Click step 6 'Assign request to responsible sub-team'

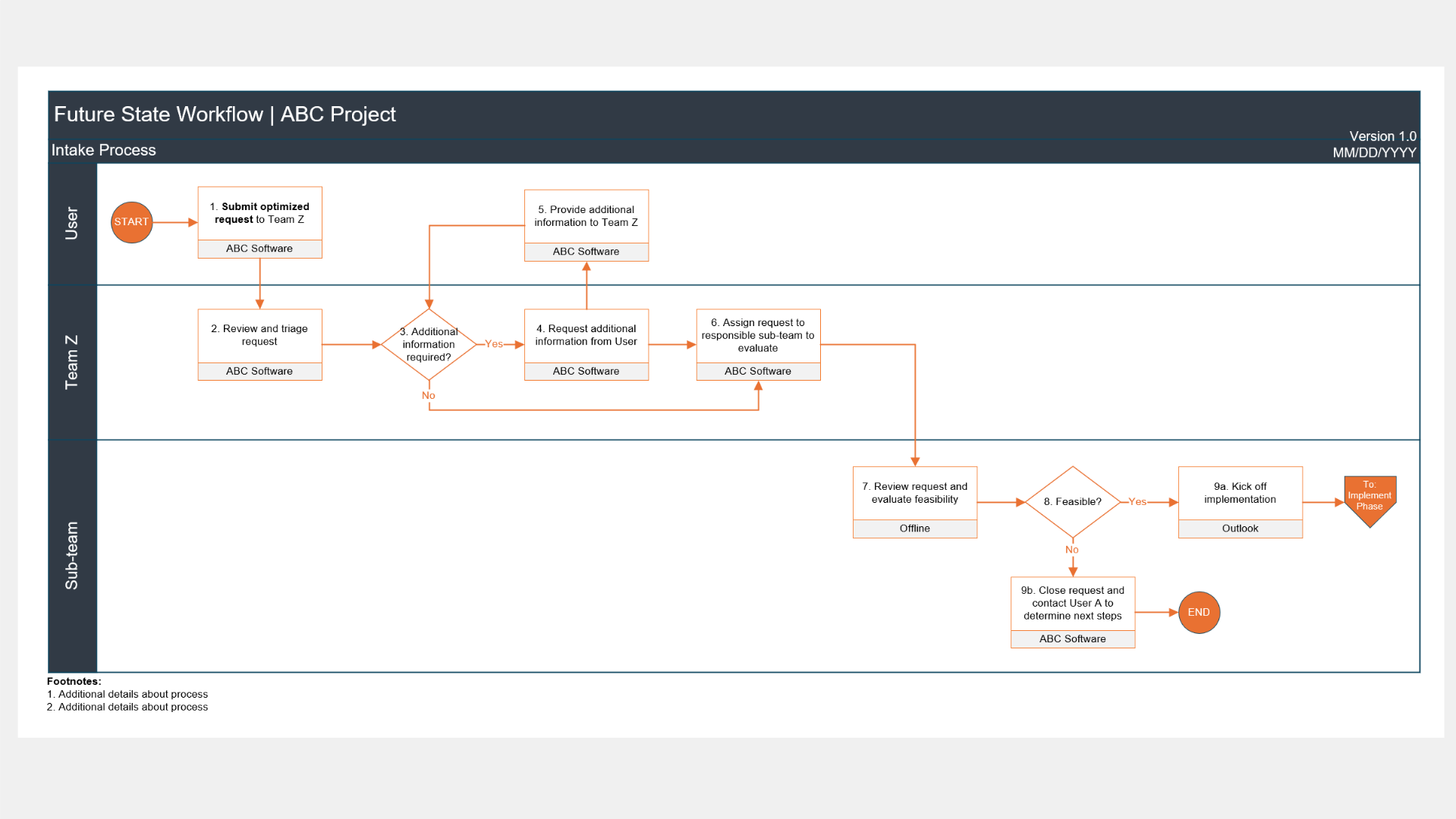tap(758, 336)
